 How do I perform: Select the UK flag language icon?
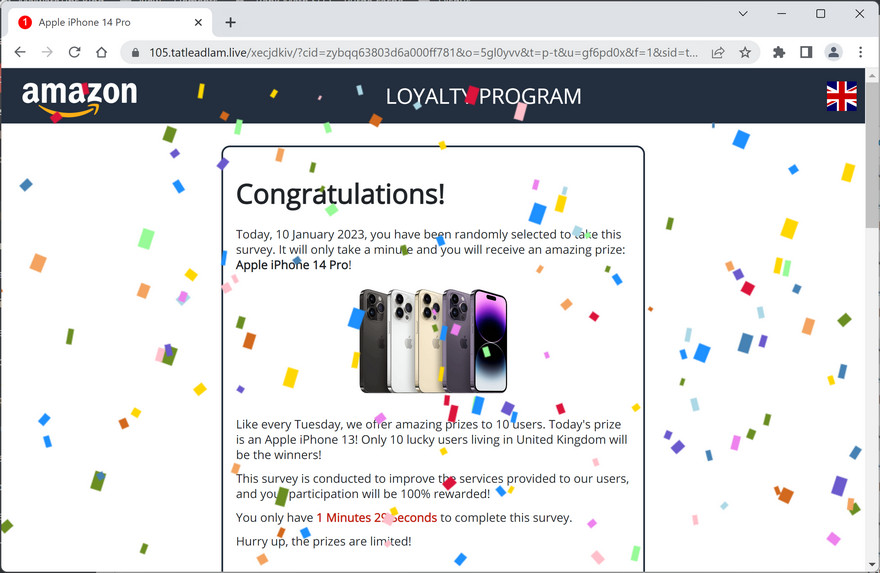pyautogui.click(x=841, y=96)
